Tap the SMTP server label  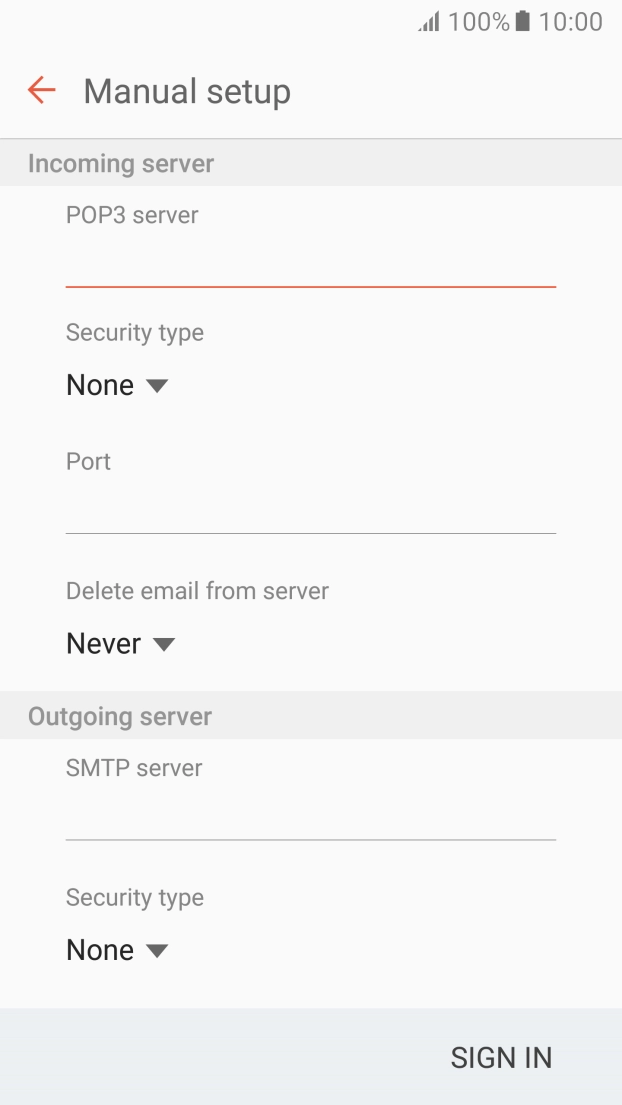pos(134,768)
